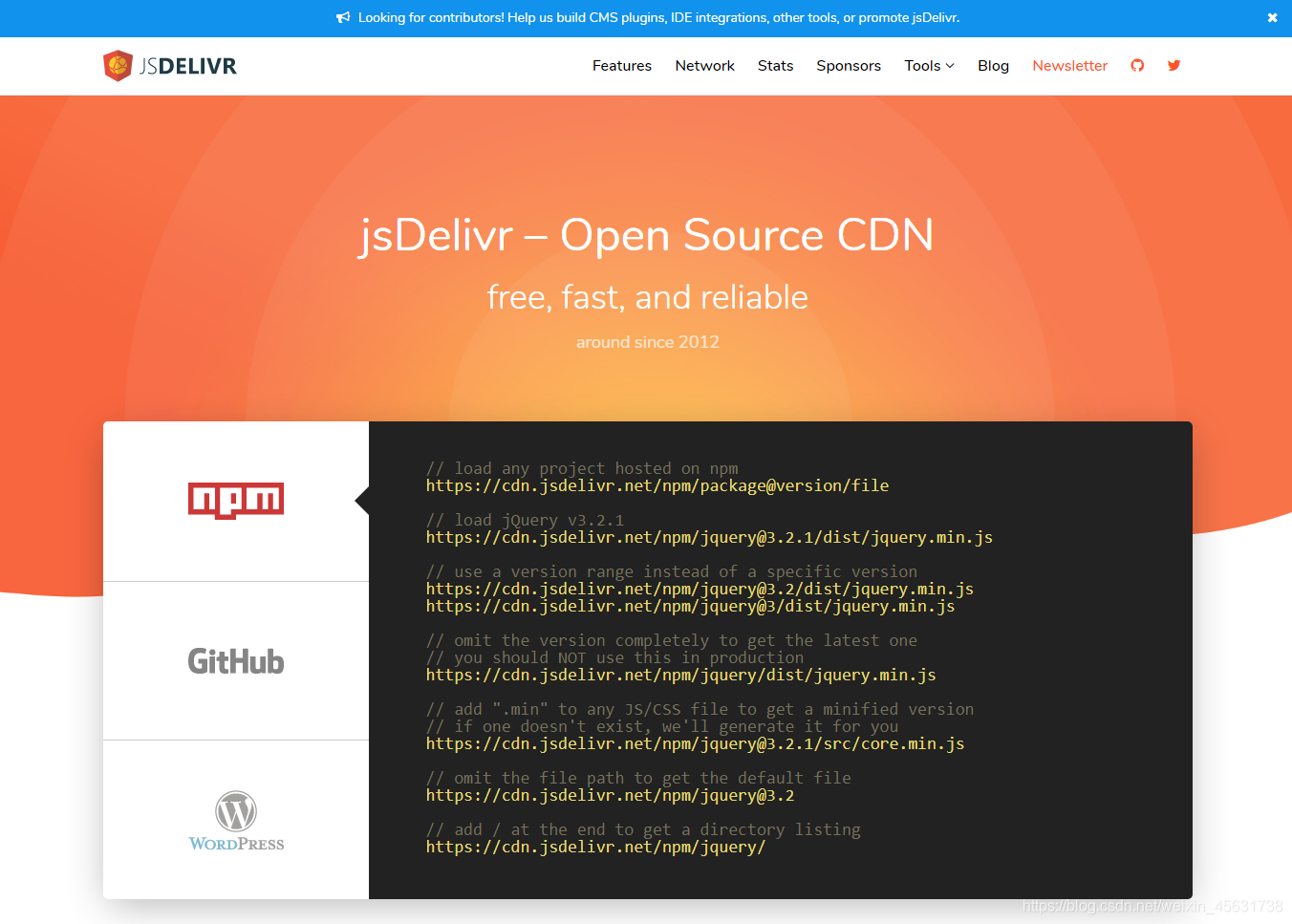Click comment 'load jQuery v3.2.1'

(525, 520)
